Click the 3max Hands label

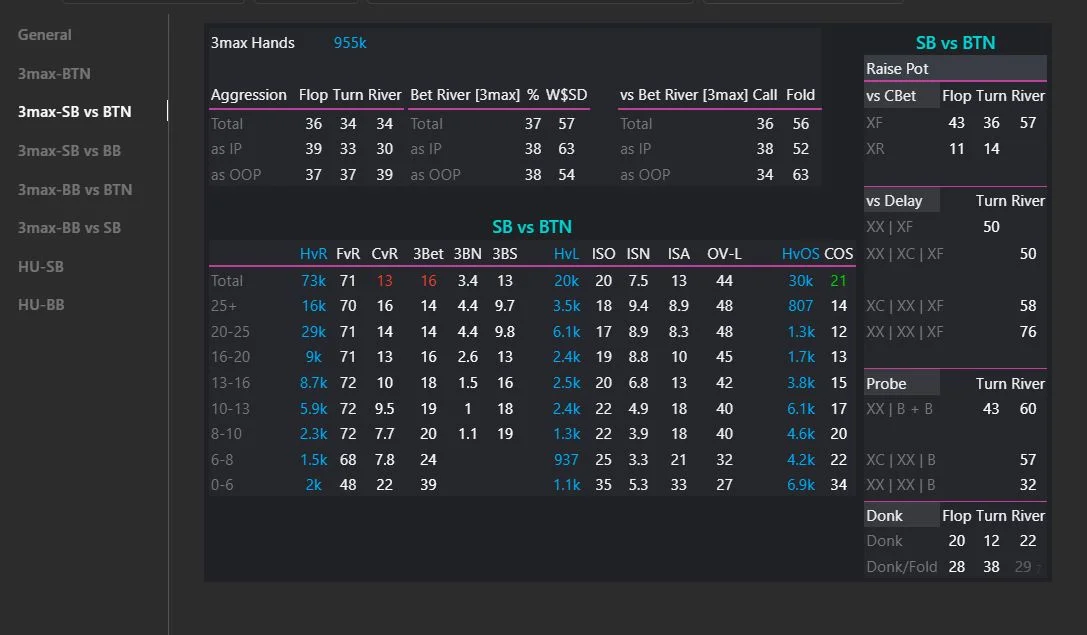click(252, 43)
